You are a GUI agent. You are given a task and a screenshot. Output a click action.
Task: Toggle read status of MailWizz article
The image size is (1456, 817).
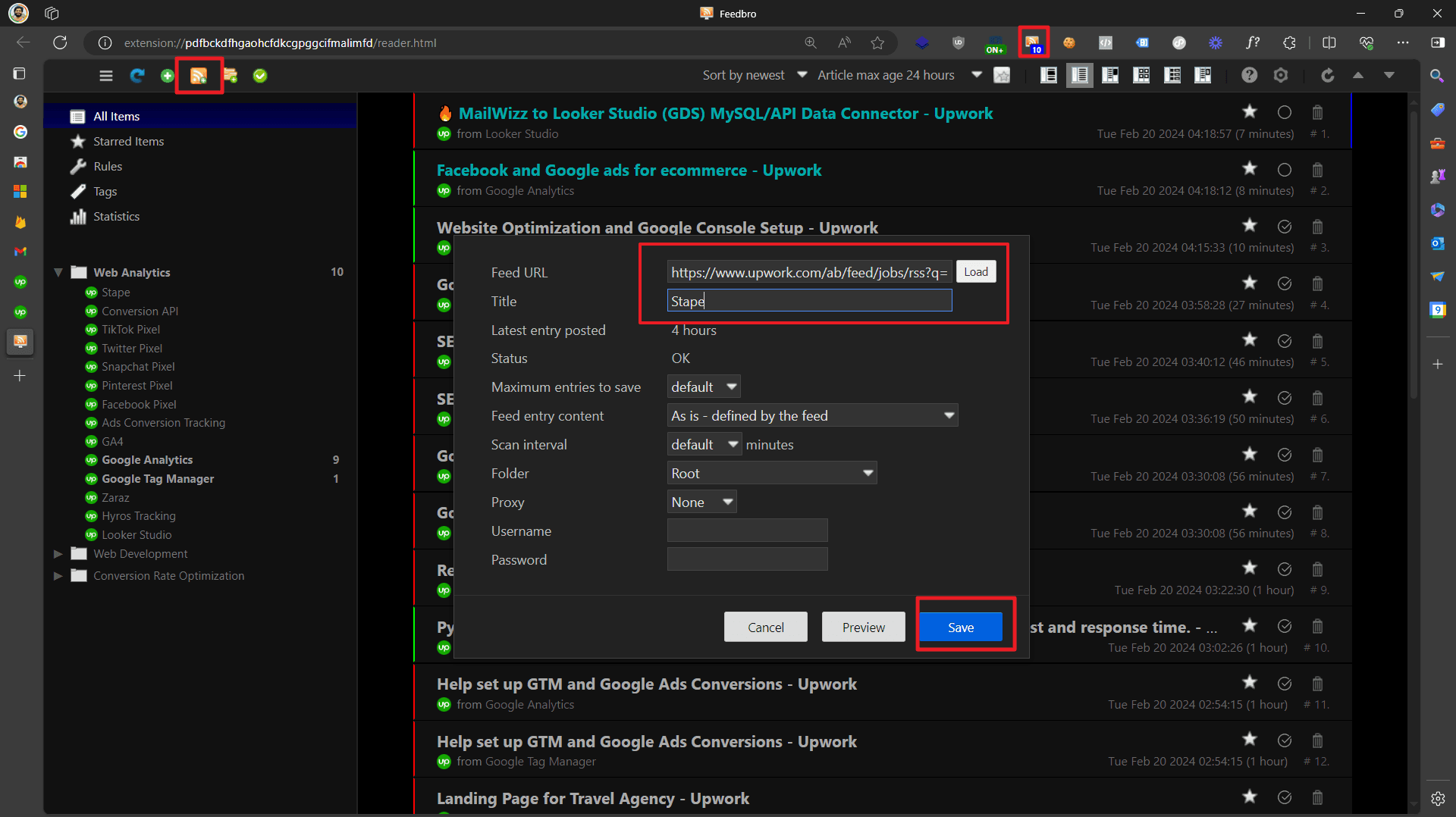coord(1285,112)
